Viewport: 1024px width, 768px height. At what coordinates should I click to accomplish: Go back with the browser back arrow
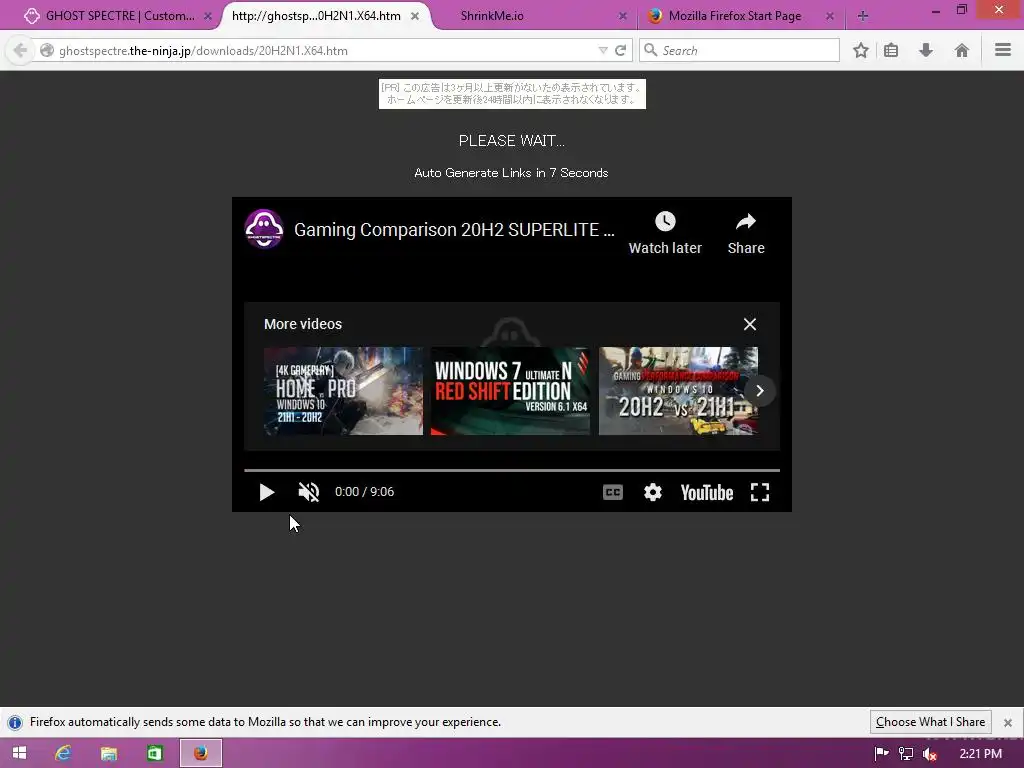click(x=20, y=50)
